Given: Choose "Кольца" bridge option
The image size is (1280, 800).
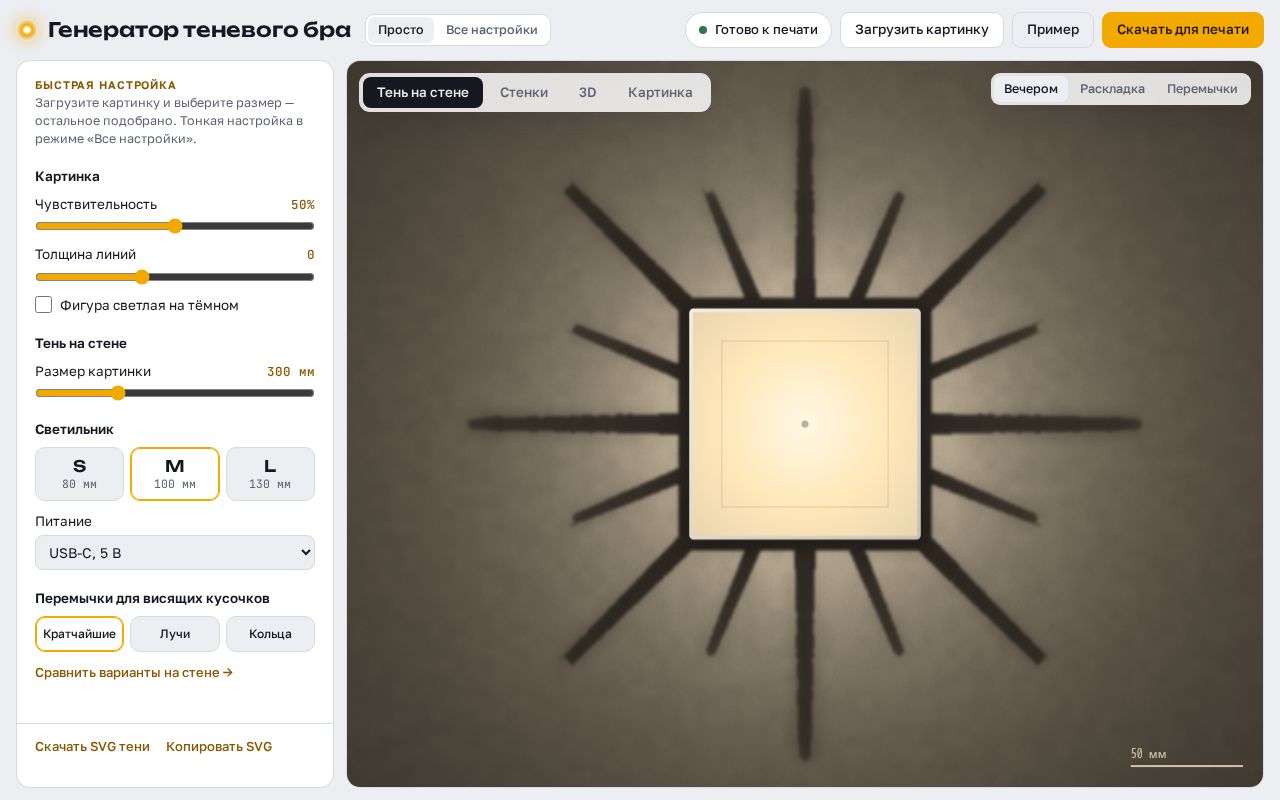Looking at the screenshot, I should tap(270, 634).
